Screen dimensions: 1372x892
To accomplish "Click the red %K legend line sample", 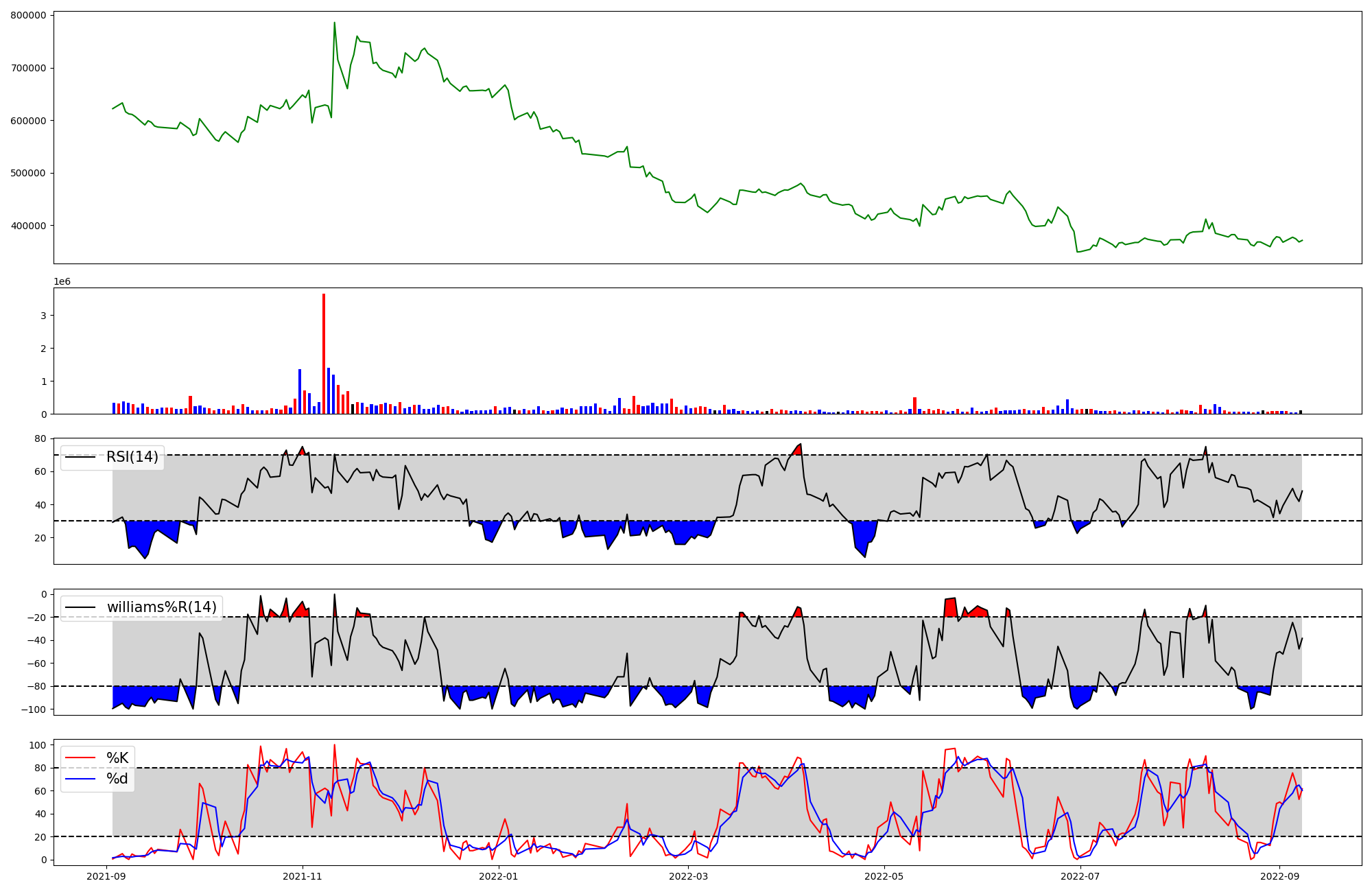I will point(80,758).
